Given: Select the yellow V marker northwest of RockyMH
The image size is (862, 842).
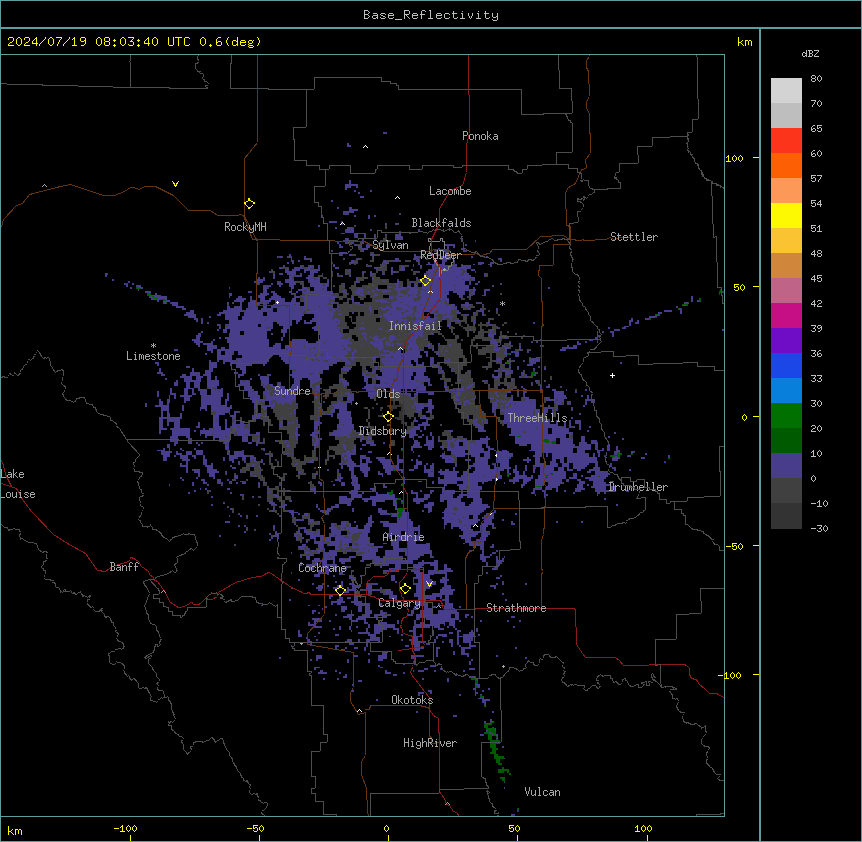Looking at the screenshot, I should (175, 184).
